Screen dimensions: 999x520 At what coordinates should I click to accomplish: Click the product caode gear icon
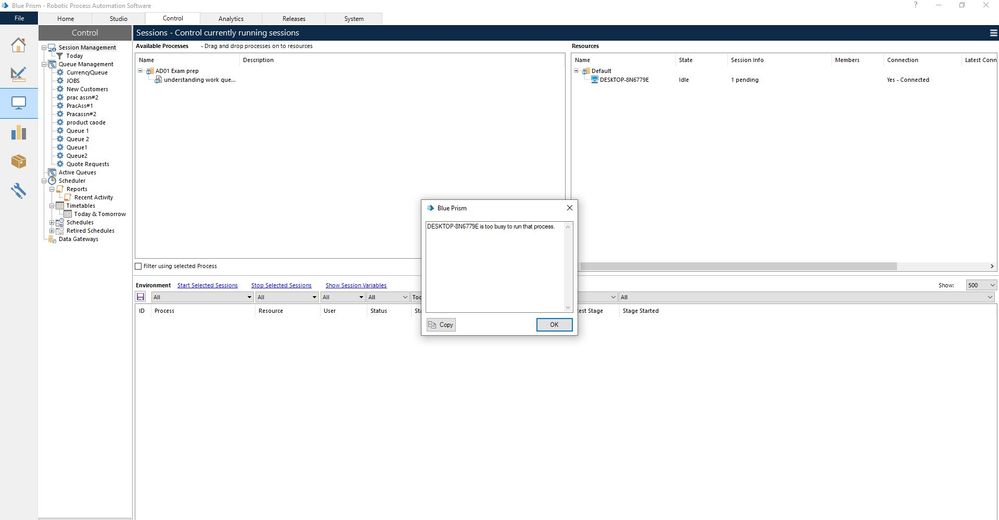tap(61, 122)
